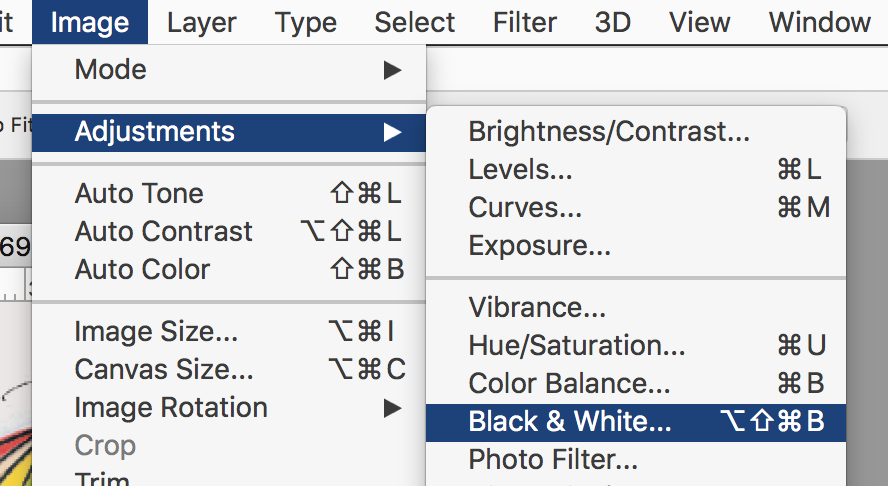Choose Auto Tone
Screen dimensions: 888x486
(229, 194)
